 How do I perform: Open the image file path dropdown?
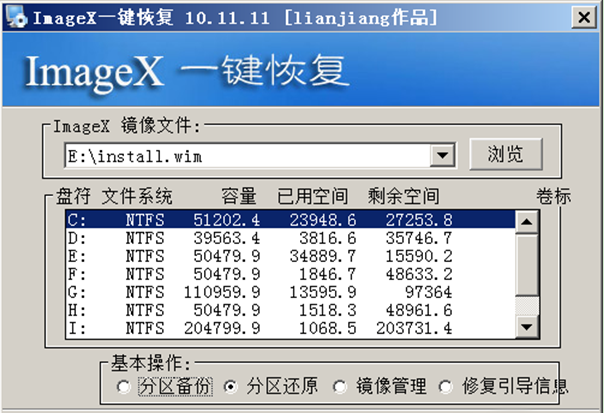pyautogui.click(x=443, y=156)
